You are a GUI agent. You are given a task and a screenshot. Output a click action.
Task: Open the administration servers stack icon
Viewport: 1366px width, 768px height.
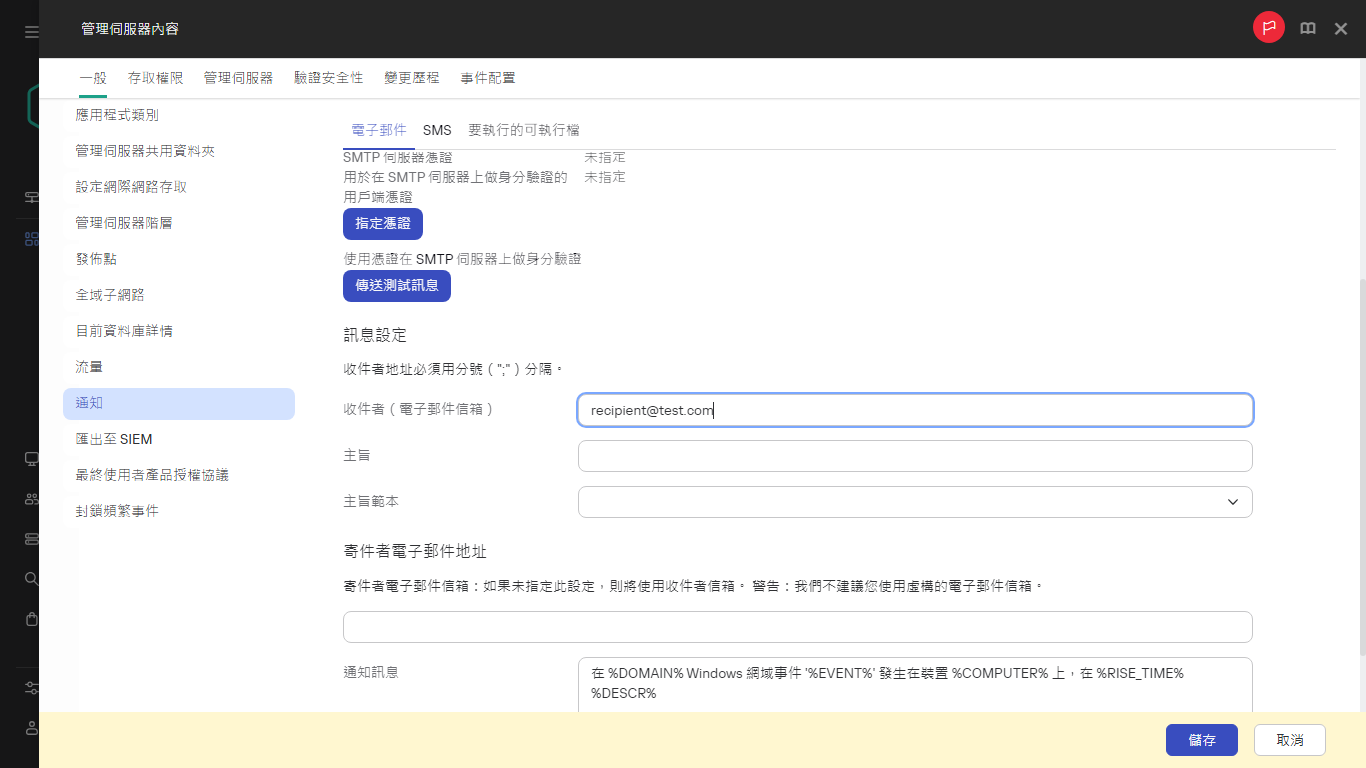click(30, 540)
